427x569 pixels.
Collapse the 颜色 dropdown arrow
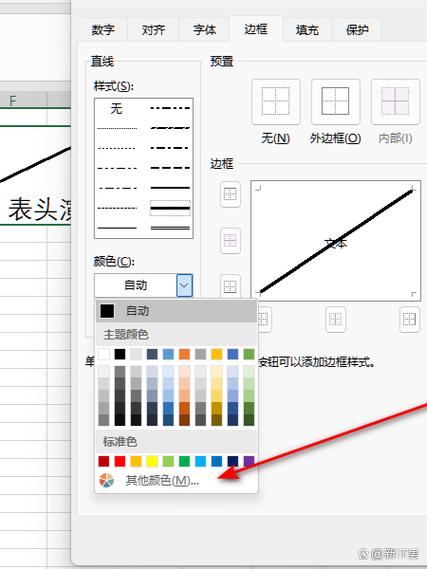(x=184, y=285)
